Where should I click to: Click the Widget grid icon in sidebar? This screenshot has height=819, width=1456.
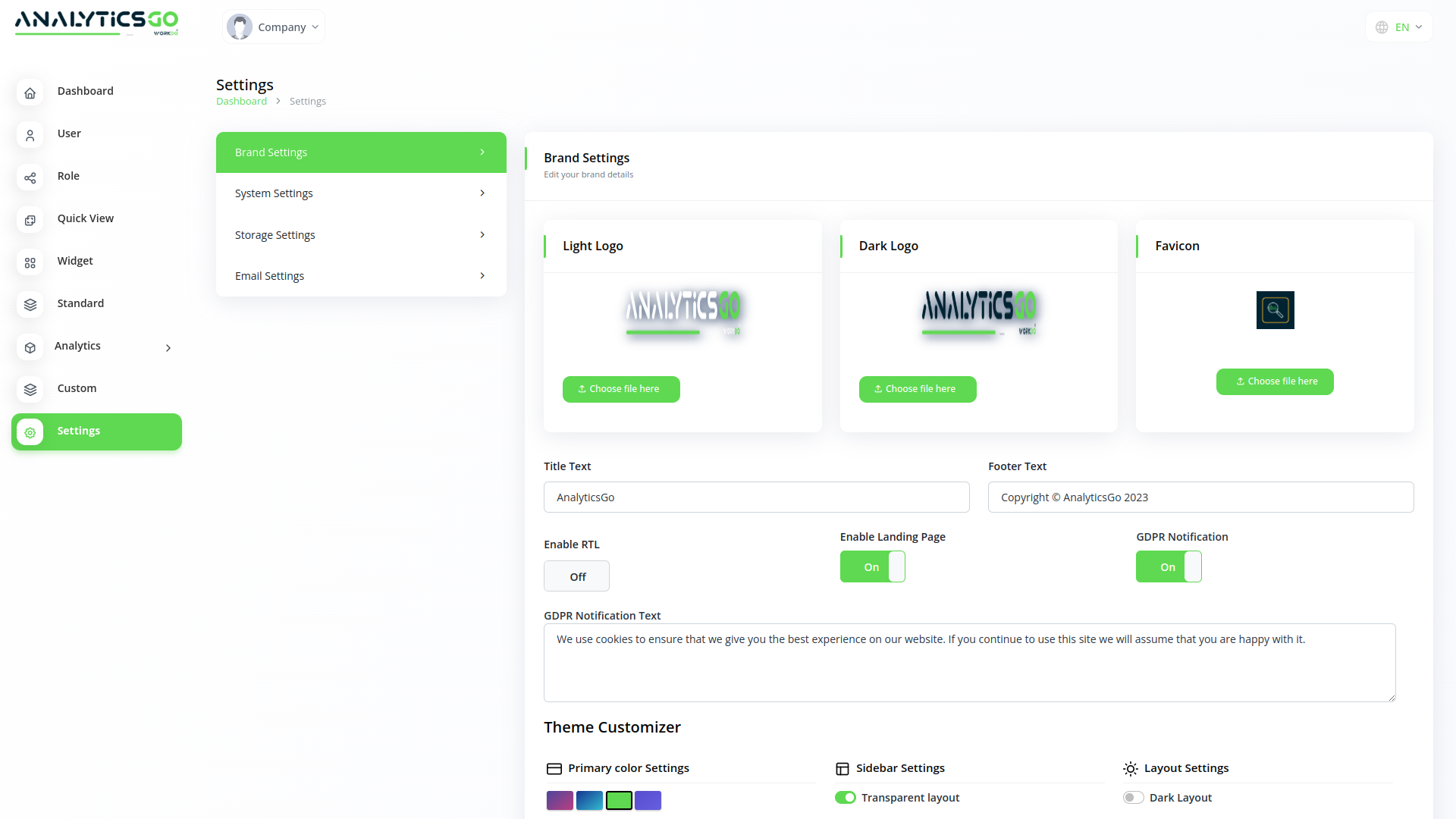click(30, 262)
